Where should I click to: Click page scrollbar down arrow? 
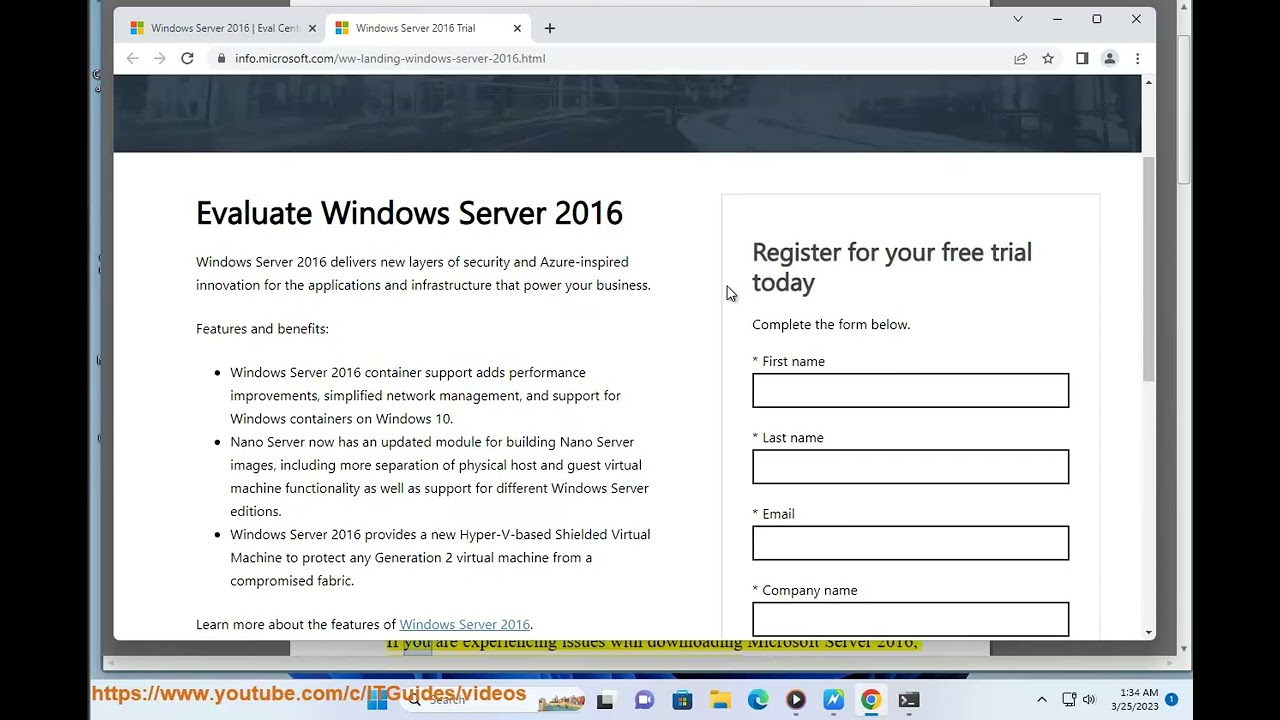pyautogui.click(x=1148, y=632)
